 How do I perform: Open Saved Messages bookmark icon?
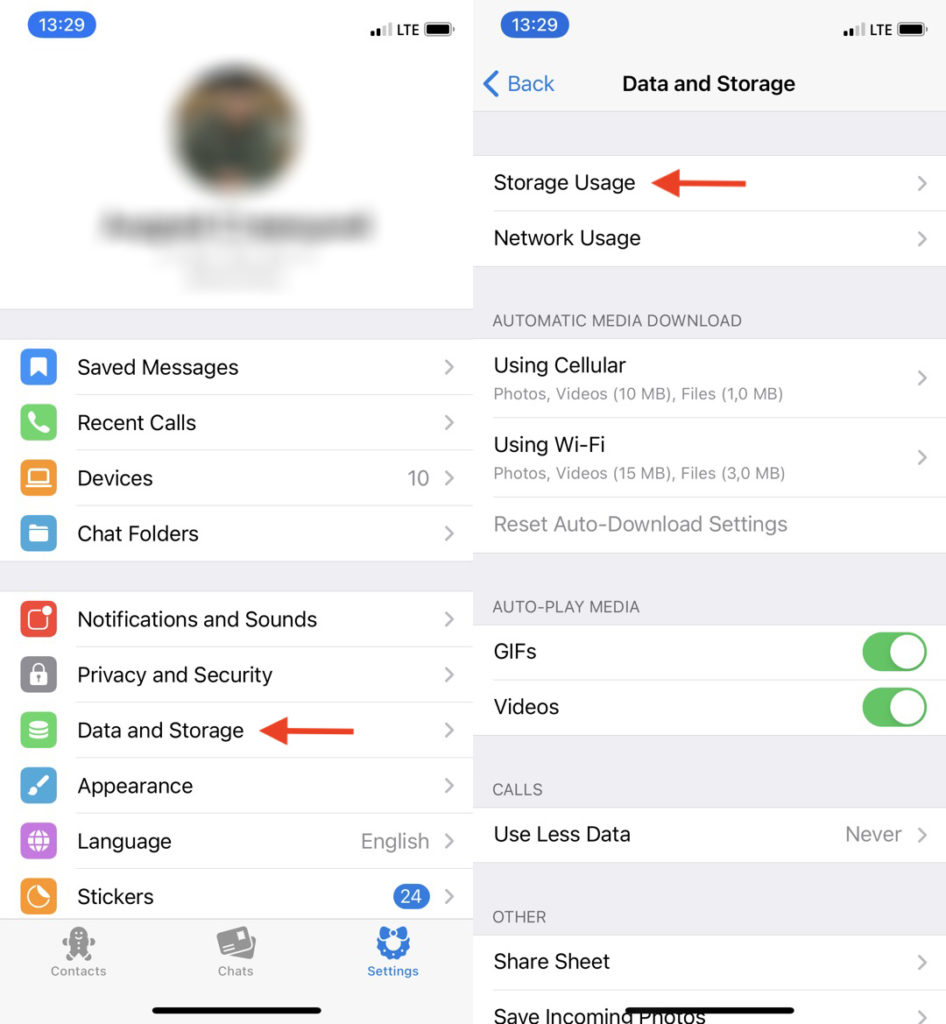click(39, 367)
